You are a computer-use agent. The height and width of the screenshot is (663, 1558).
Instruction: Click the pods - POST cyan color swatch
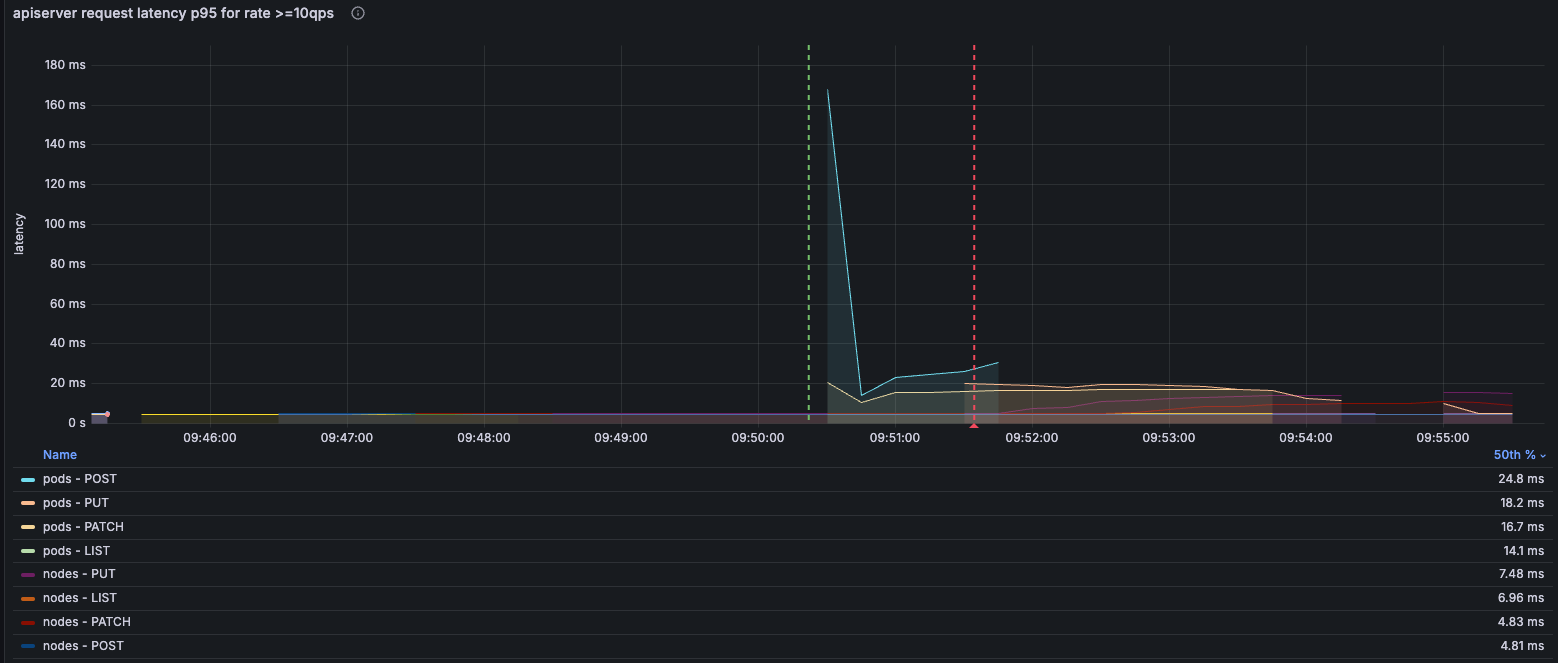28,480
